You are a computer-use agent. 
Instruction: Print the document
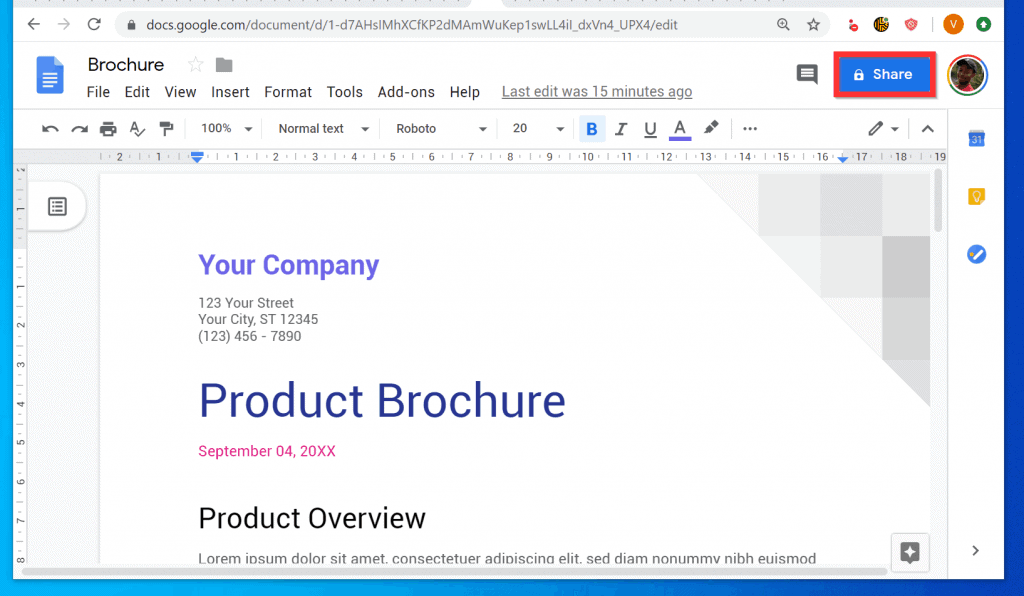[x=108, y=129]
